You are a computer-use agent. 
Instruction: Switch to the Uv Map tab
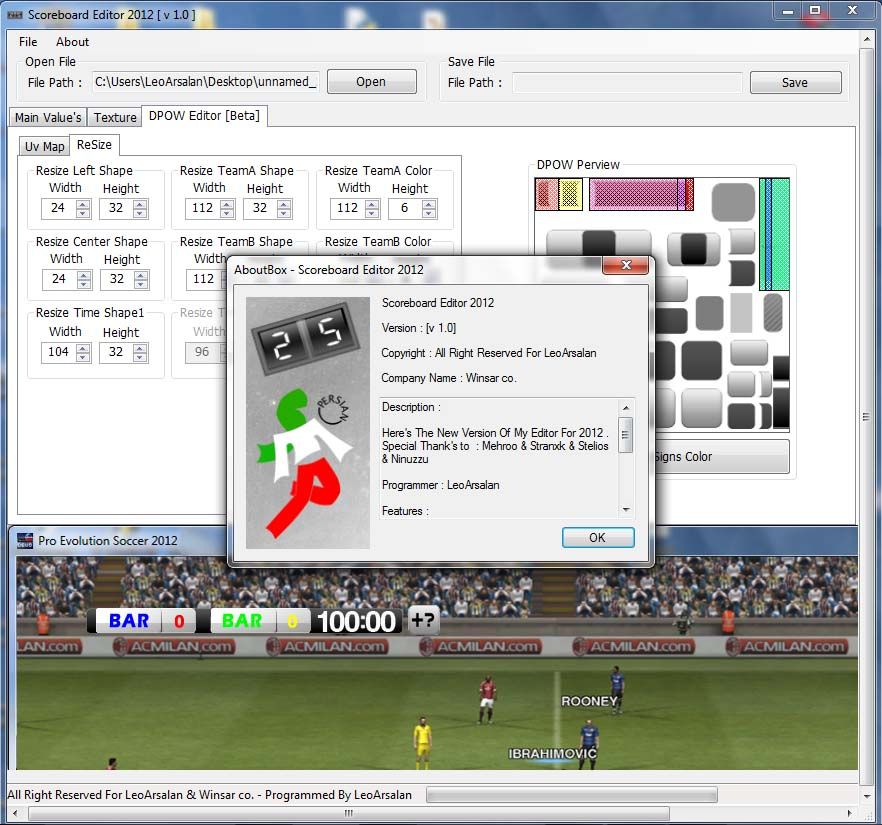(44, 146)
